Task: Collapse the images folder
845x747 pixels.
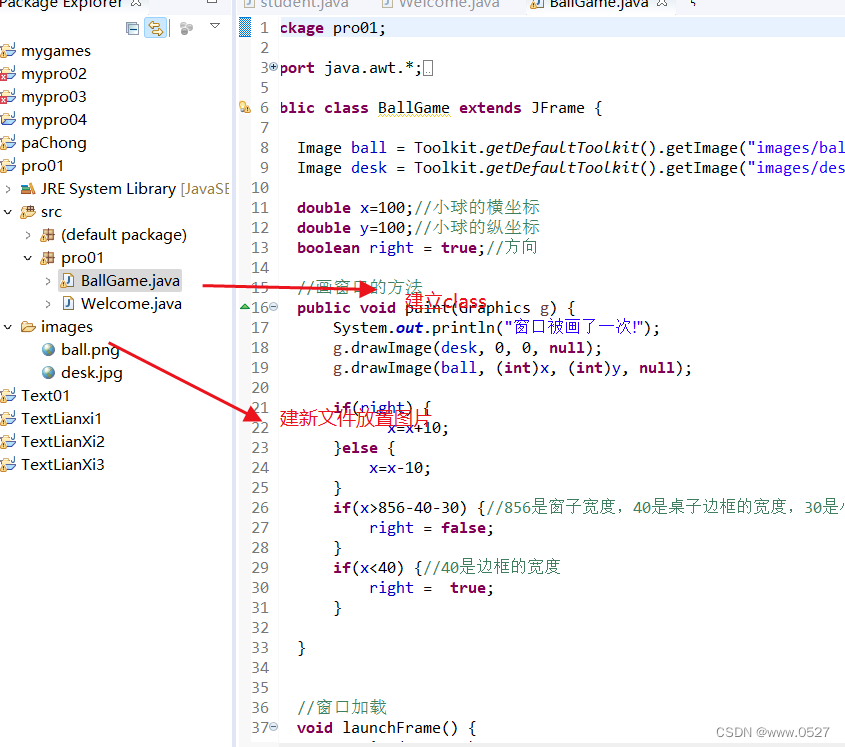Action: pyautogui.click(x=8, y=327)
